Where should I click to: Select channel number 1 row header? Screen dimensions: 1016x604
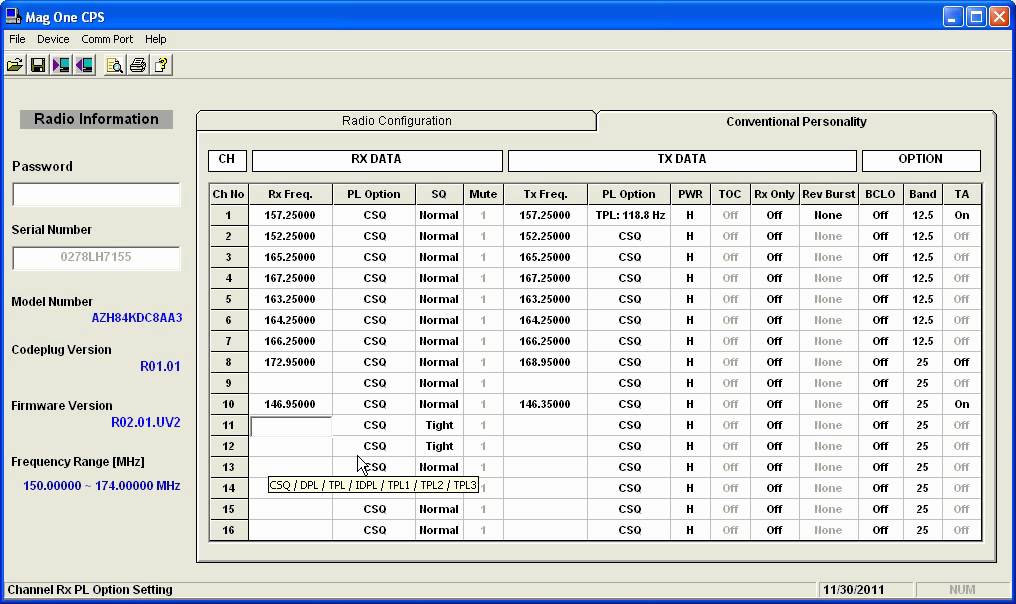[x=229, y=215]
